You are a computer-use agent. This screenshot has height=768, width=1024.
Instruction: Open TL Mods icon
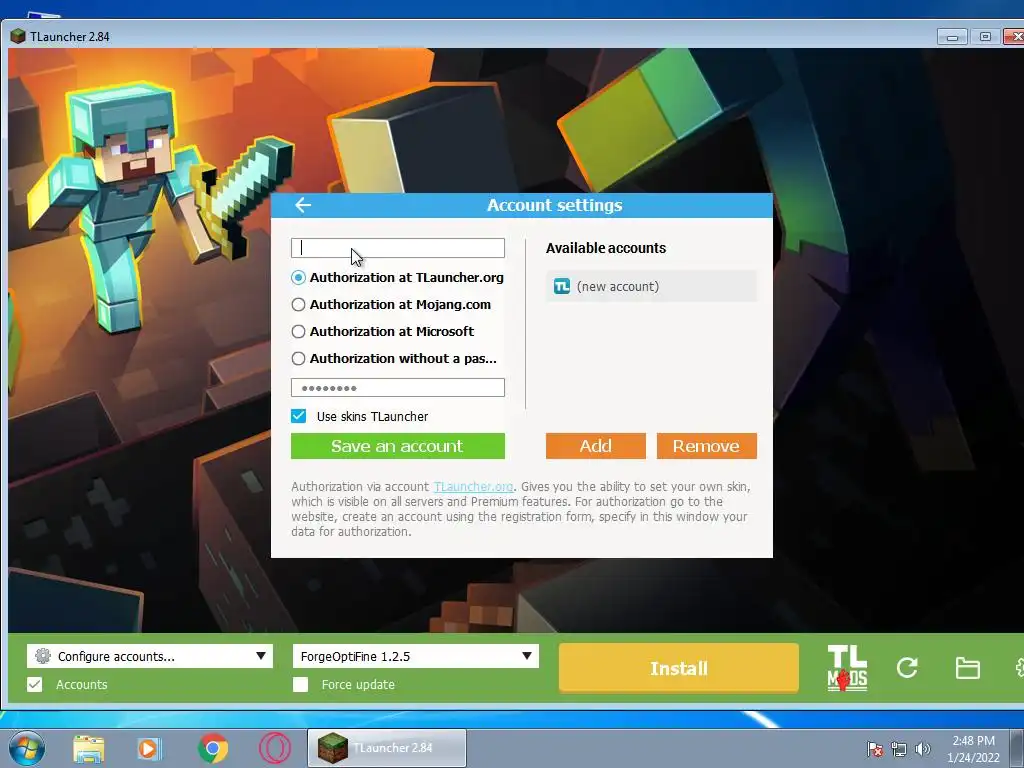click(847, 667)
